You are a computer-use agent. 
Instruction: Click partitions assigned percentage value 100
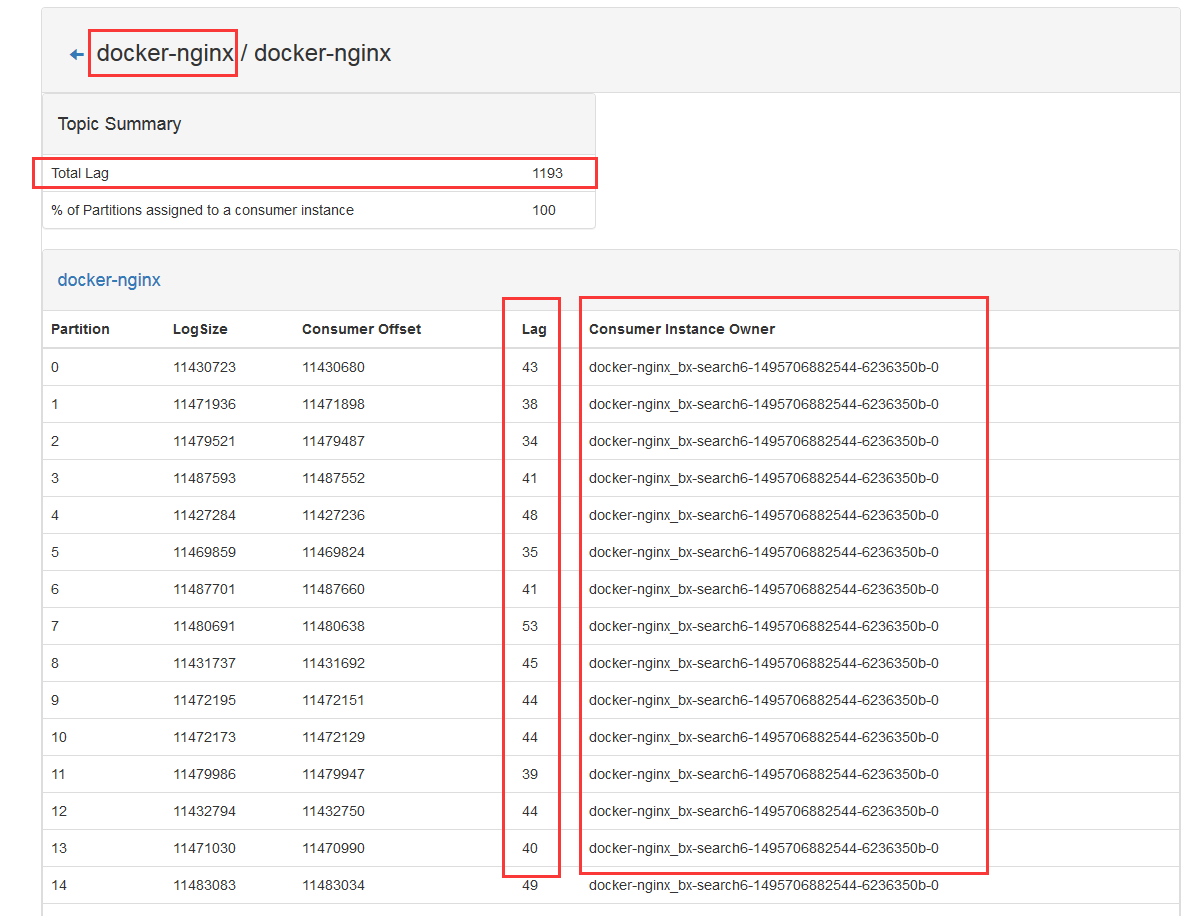543,210
